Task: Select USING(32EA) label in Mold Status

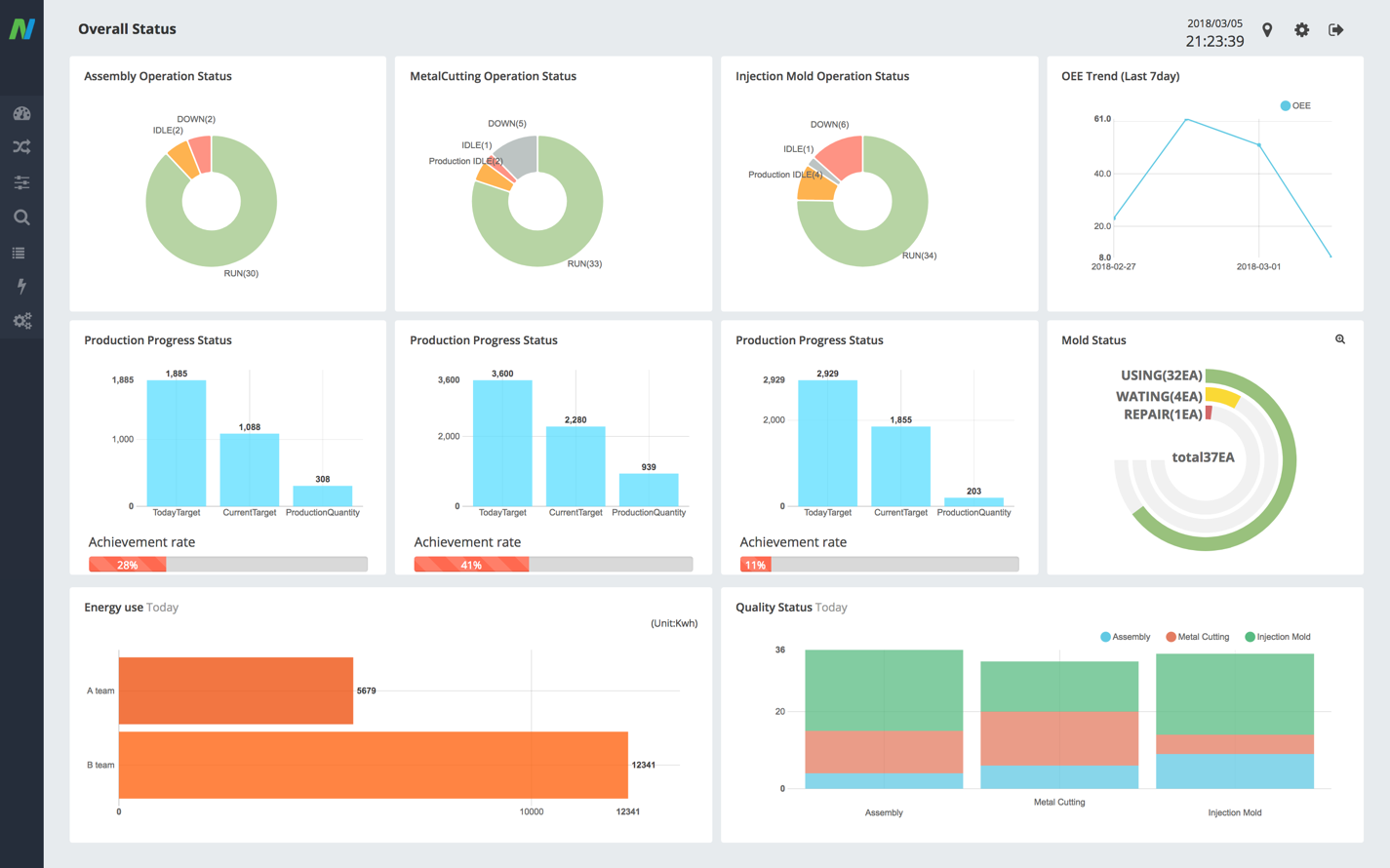Action: tap(1162, 375)
